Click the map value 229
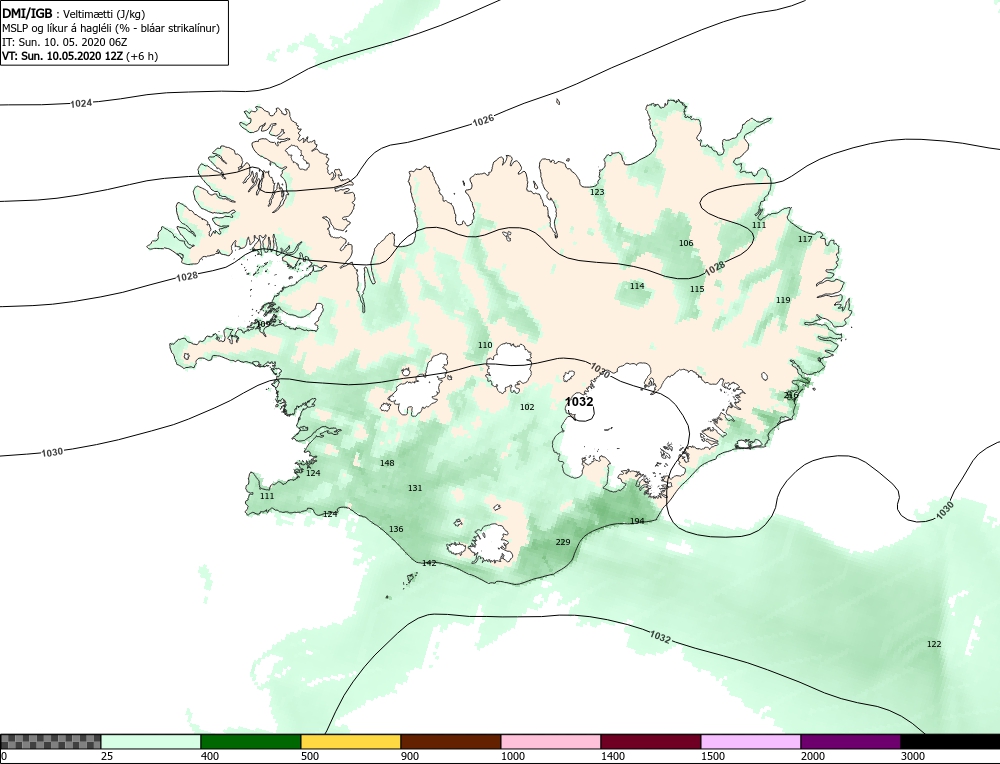Screen dimensions: 1000x764 point(562,542)
